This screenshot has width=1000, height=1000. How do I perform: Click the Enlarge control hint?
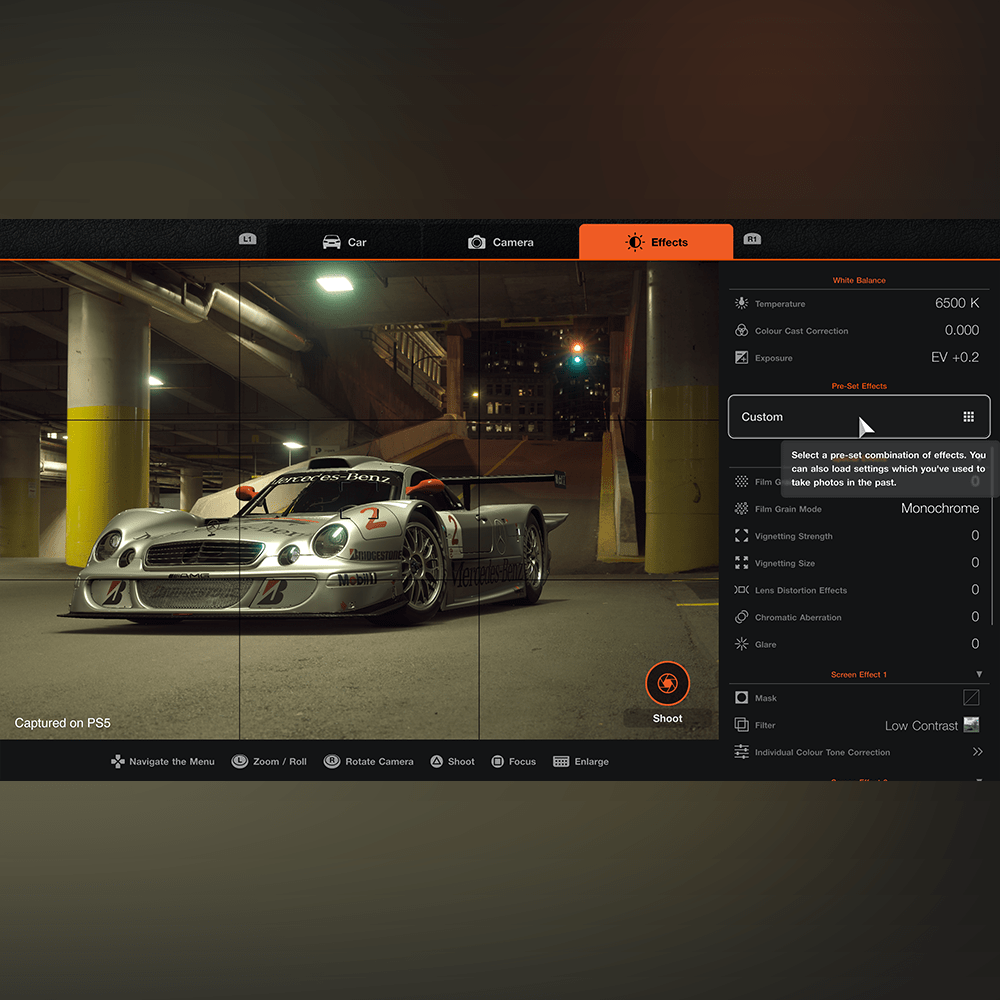(580, 762)
